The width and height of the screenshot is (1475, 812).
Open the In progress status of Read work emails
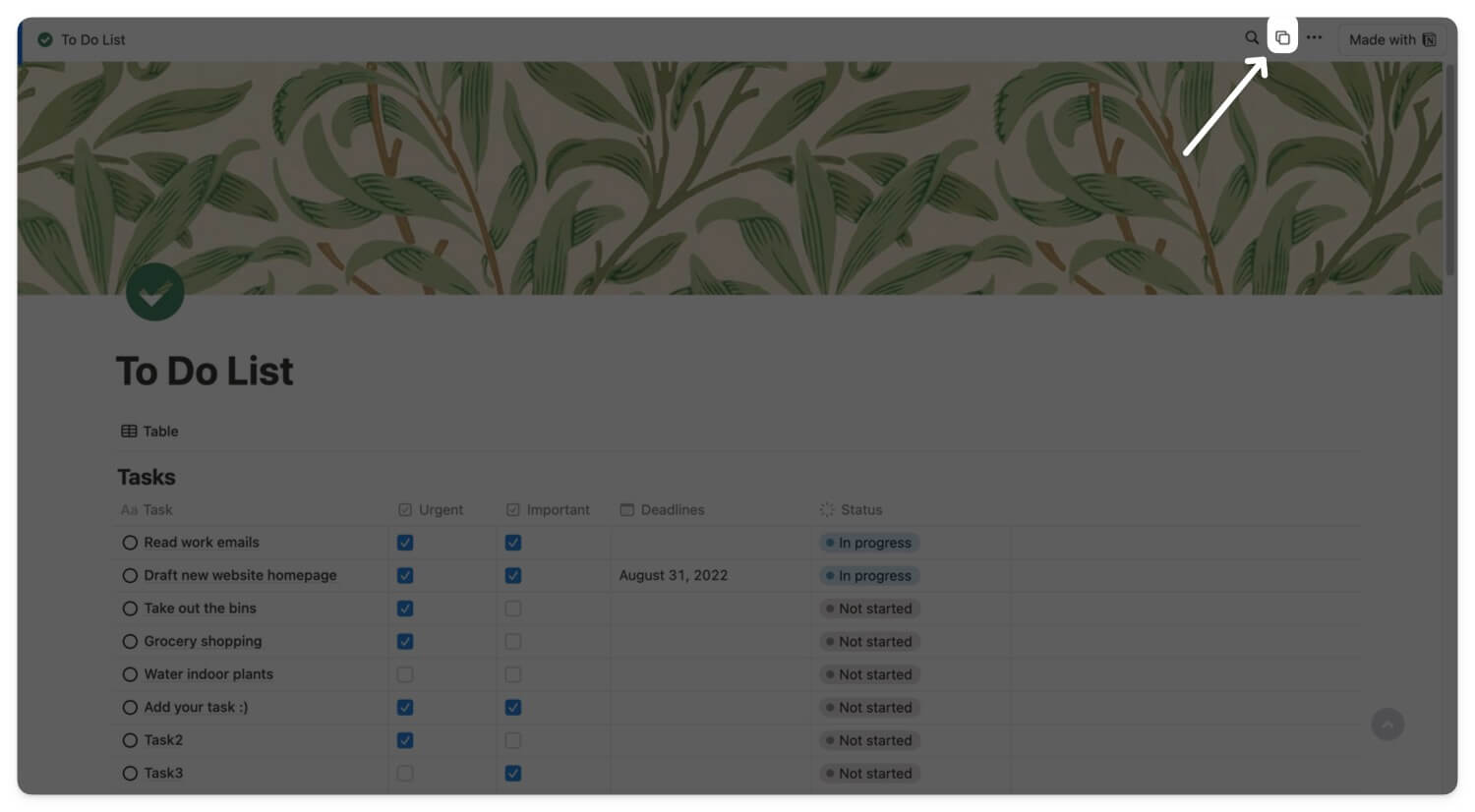[x=869, y=543]
